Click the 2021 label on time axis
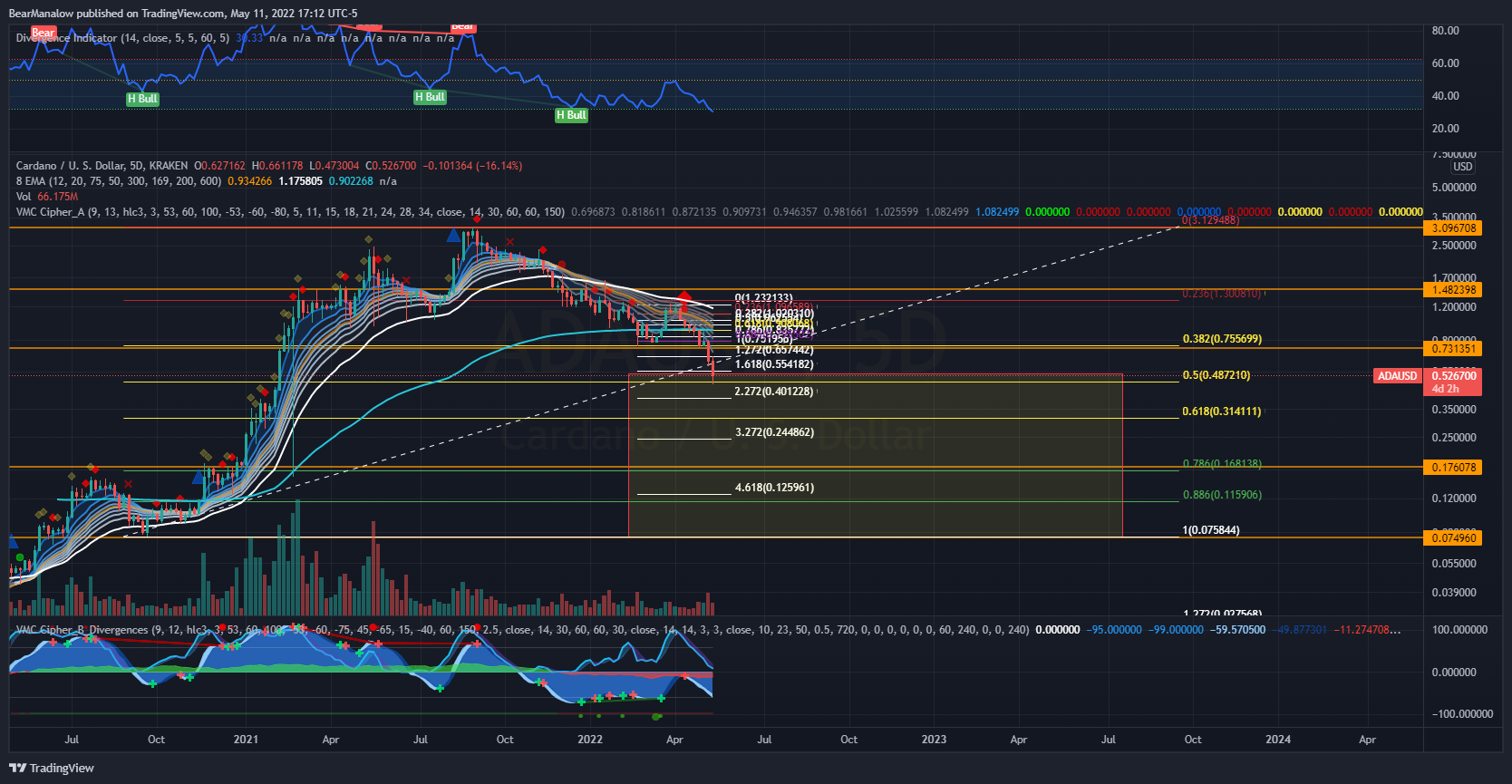 246,740
